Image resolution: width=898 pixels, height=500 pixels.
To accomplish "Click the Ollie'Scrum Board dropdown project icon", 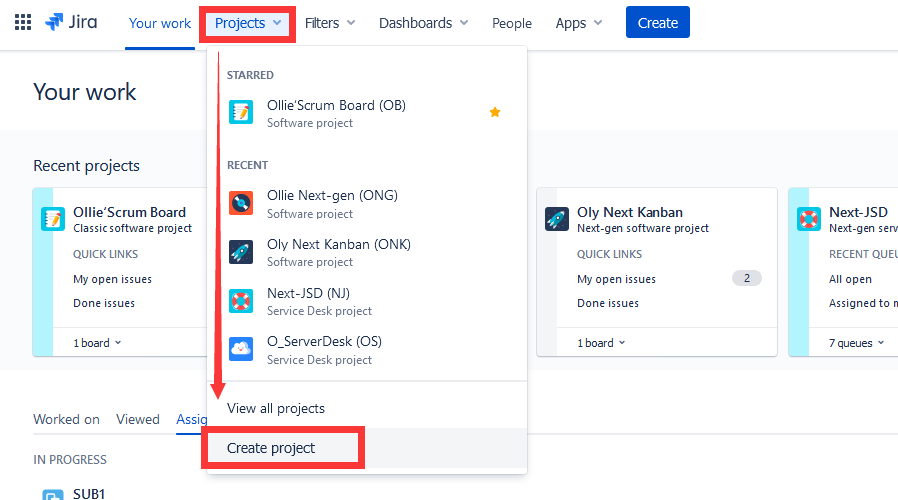I will (241, 112).
